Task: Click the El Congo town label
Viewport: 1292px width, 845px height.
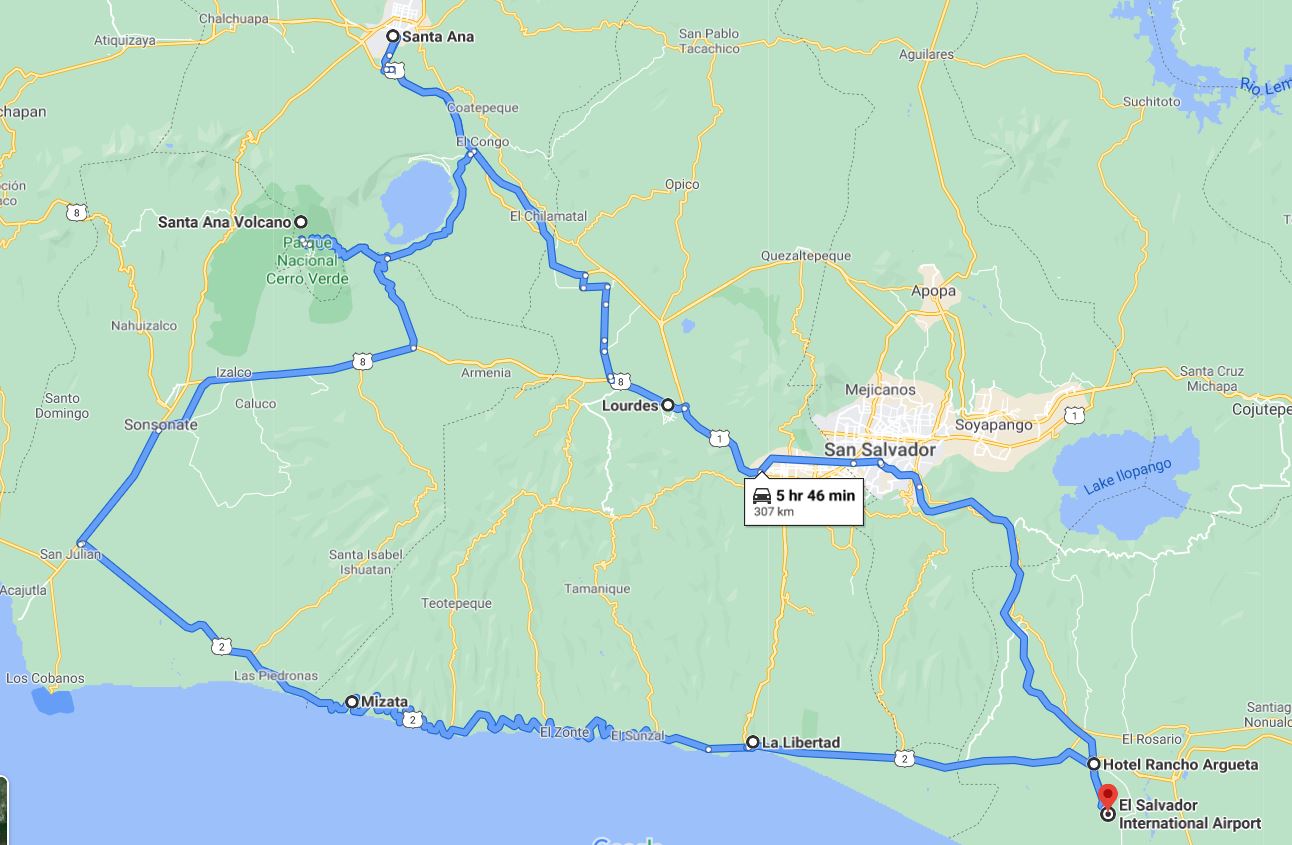Action: pyautogui.click(x=483, y=142)
